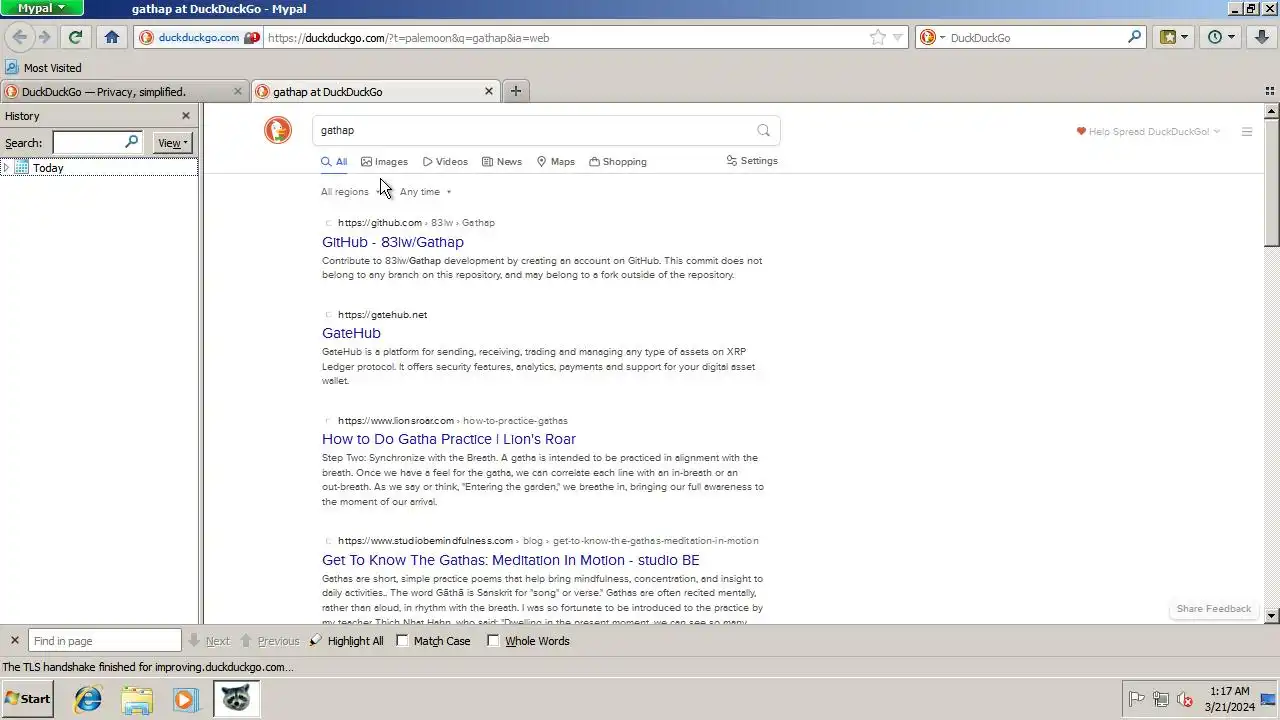
Task: Open the All regions filter dropdown
Action: pyautogui.click(x=351, y=192)
